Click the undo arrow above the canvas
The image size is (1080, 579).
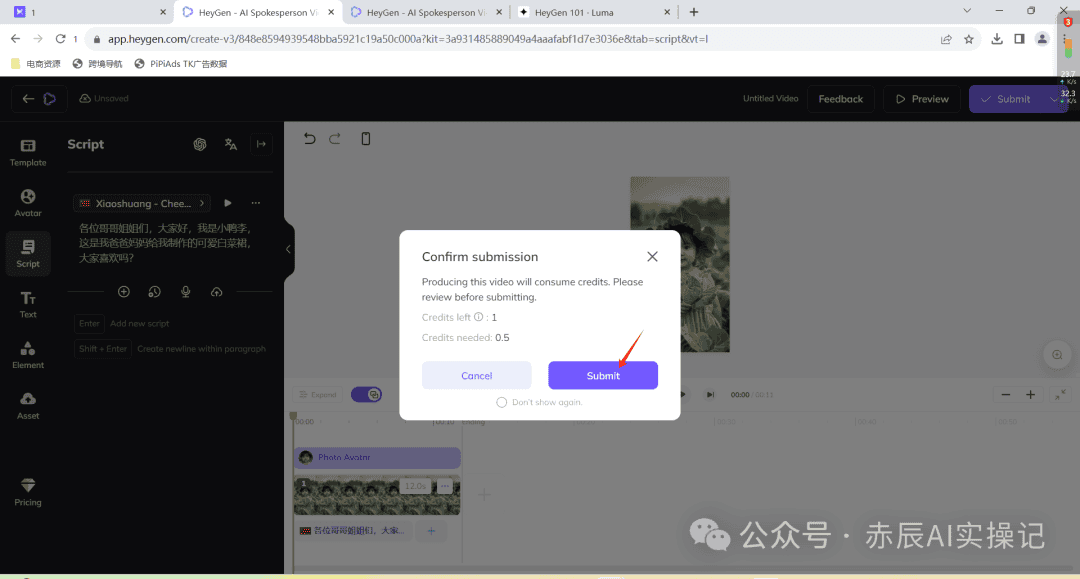(309, 138)
